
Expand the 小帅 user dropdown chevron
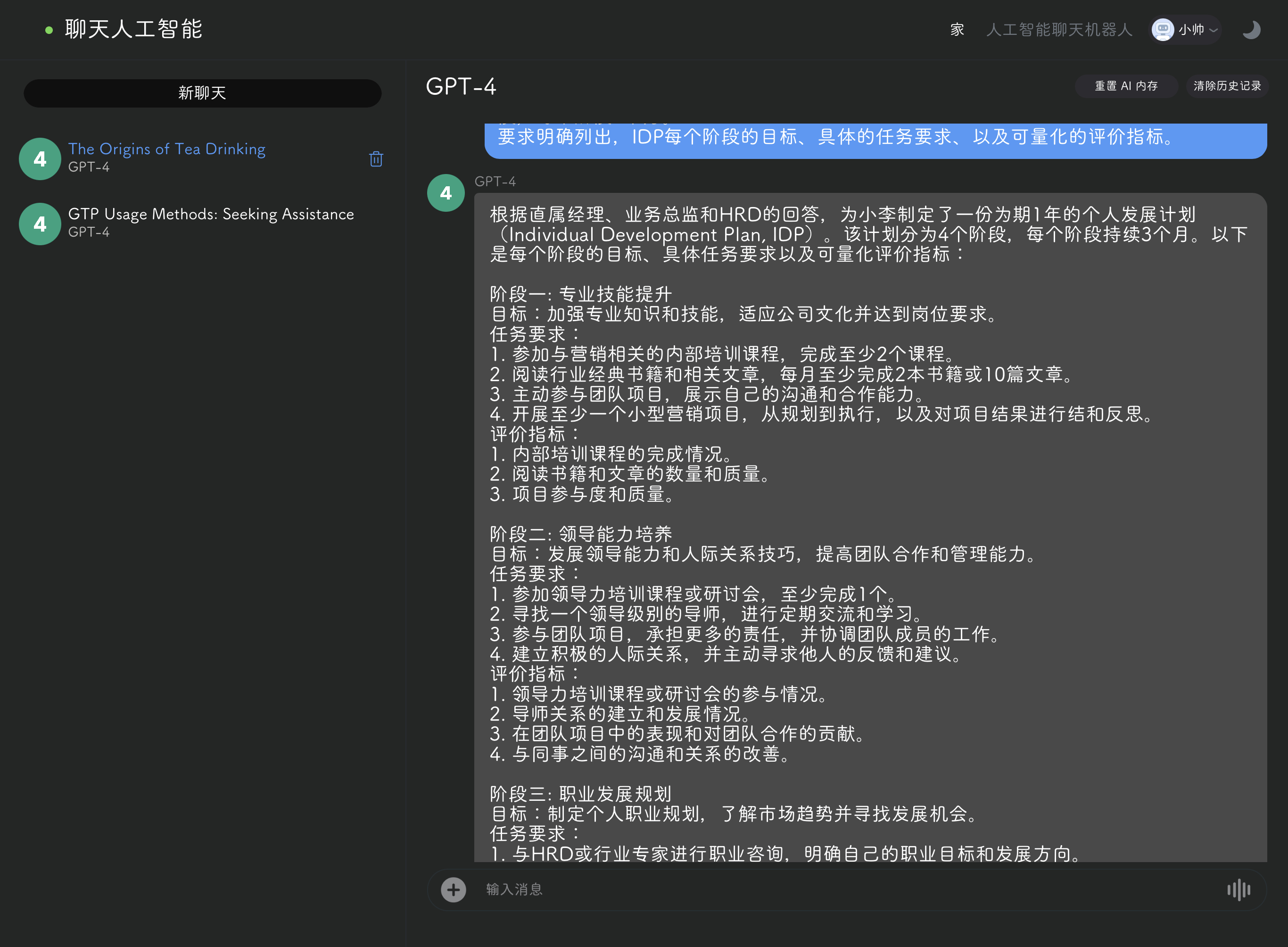[x=1213, y=30]
